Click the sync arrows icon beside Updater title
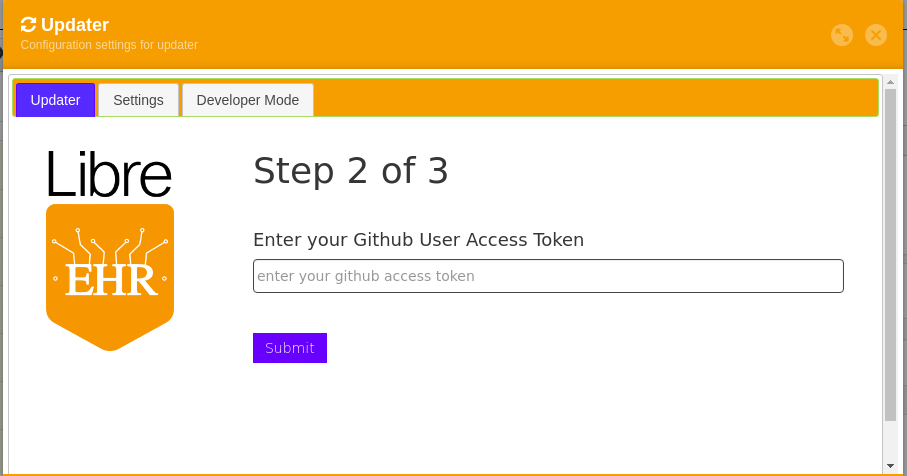The image size is (907, 476). (28, 25)
